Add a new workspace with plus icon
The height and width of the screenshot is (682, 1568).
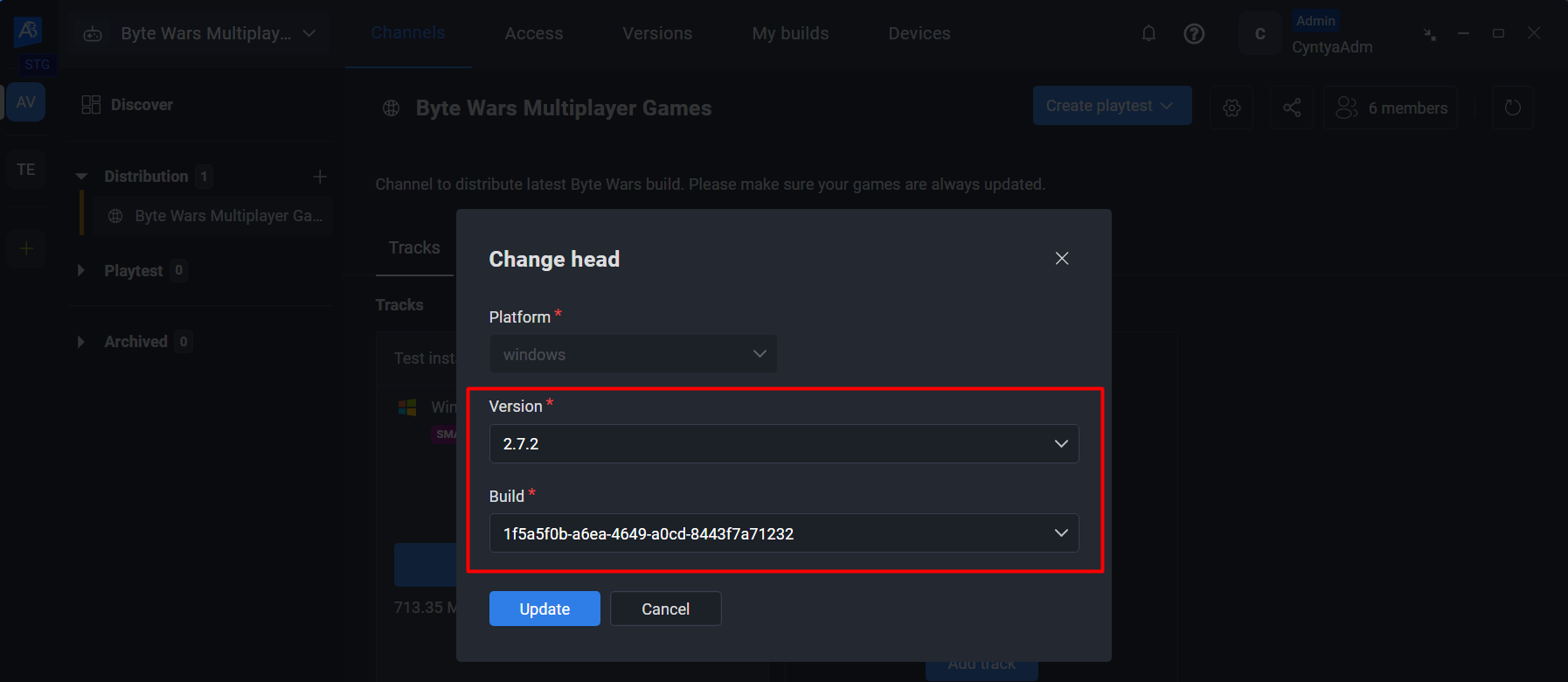(x=26, y=248)
